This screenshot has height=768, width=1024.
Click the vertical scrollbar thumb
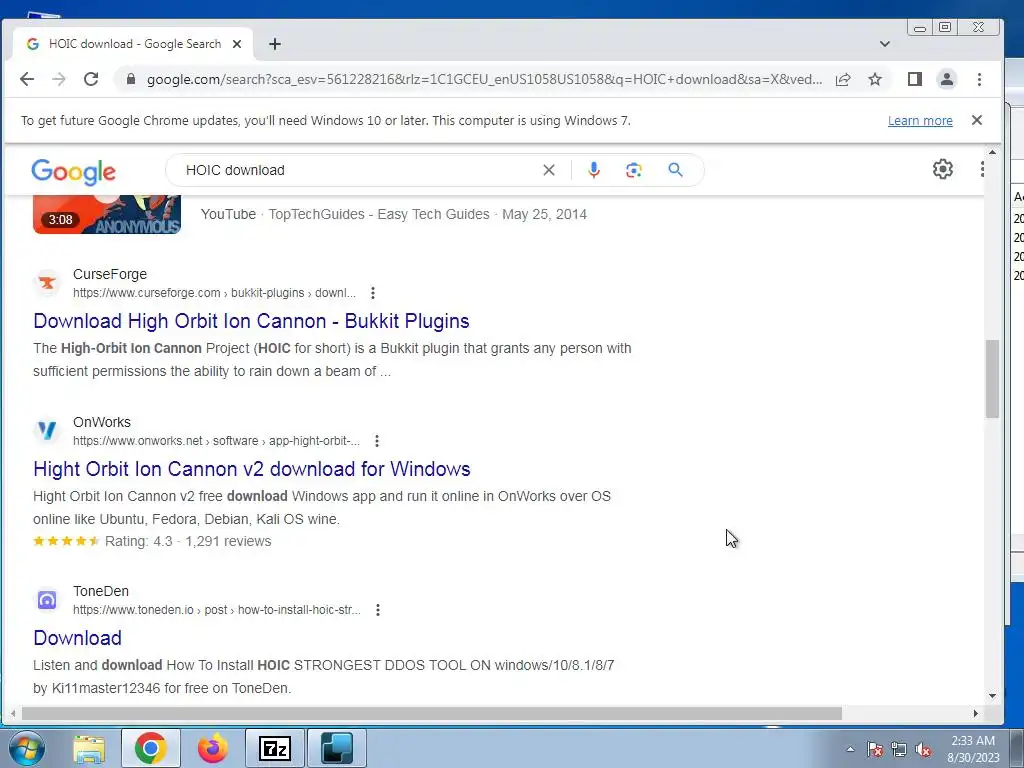(x=993, y=379)
